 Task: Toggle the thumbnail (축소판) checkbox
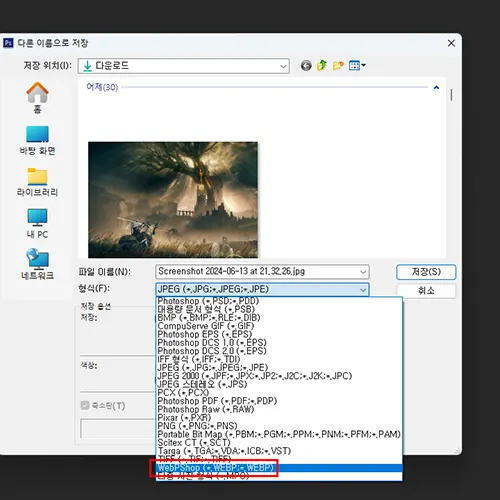[85, 405]
